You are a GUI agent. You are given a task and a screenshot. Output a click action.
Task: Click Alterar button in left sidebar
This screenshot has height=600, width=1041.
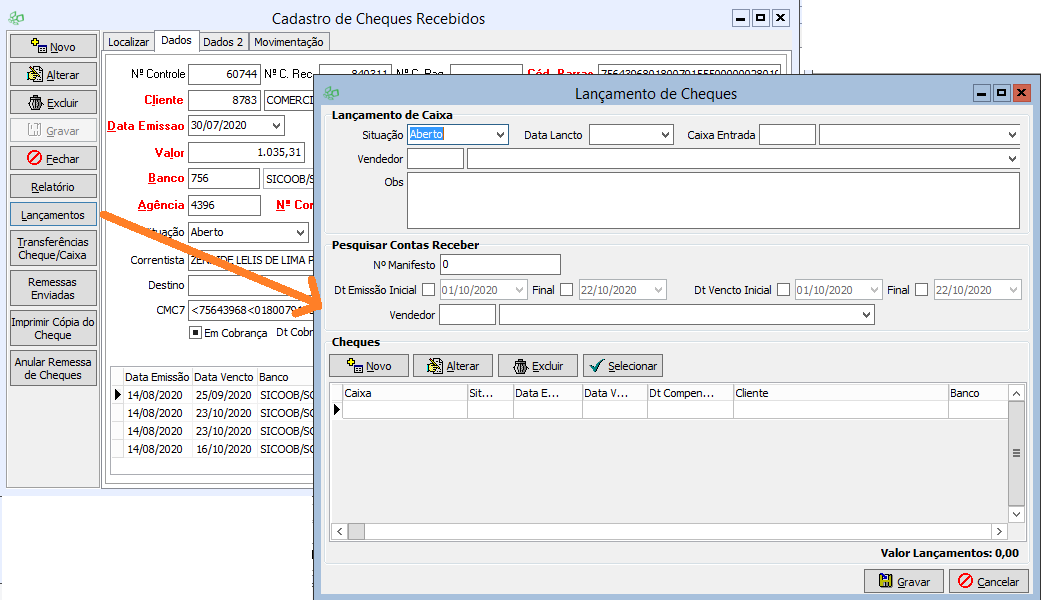click(54, 74)
